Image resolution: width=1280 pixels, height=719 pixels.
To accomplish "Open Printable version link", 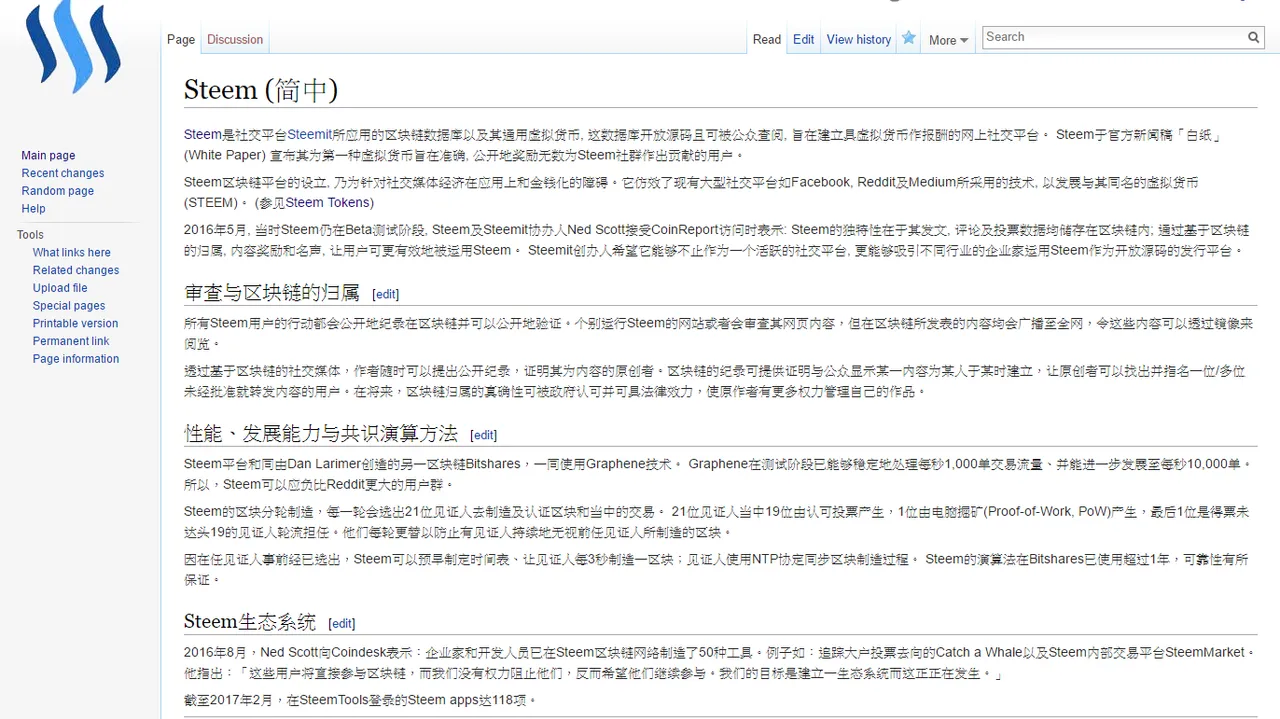I will [x=75, y=323].
